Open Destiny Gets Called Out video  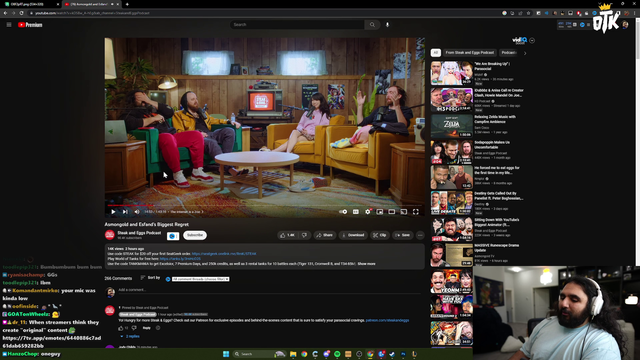[451, 203]
